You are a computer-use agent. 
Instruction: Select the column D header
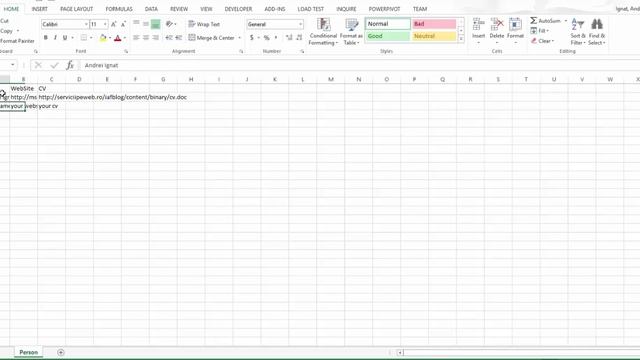(79, 79)
